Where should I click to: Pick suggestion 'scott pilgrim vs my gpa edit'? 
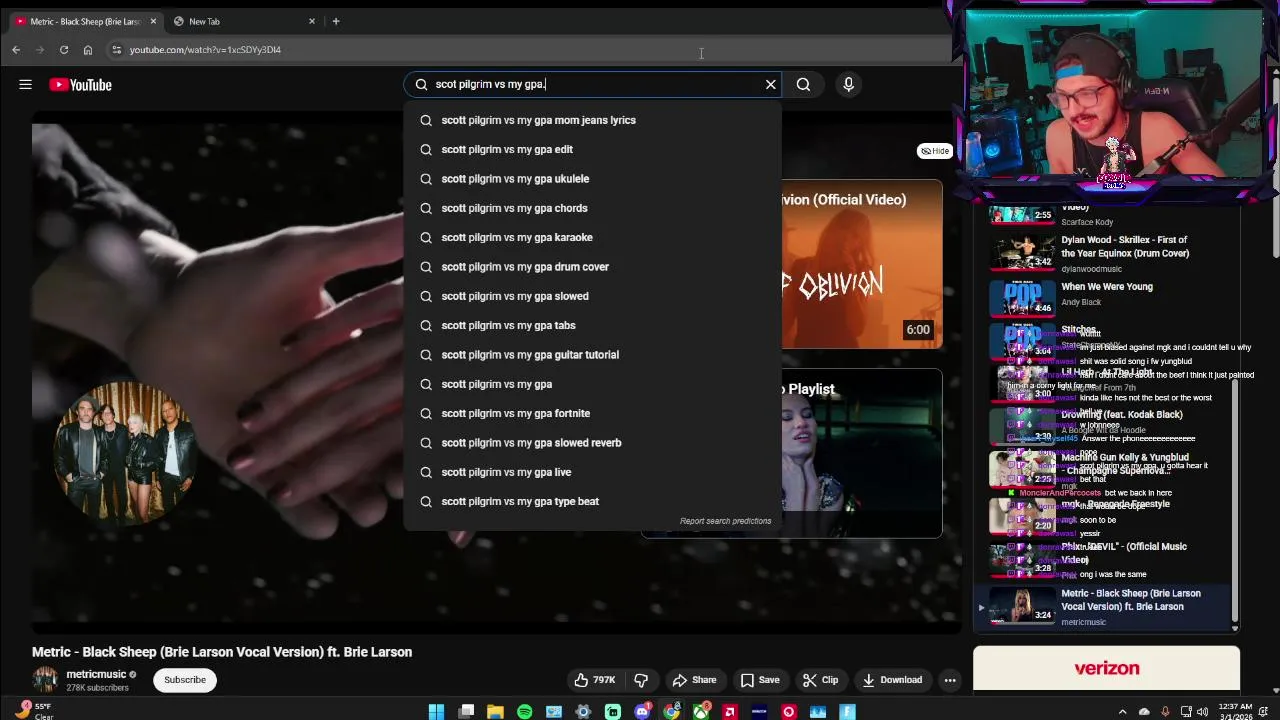pos(592,149)
